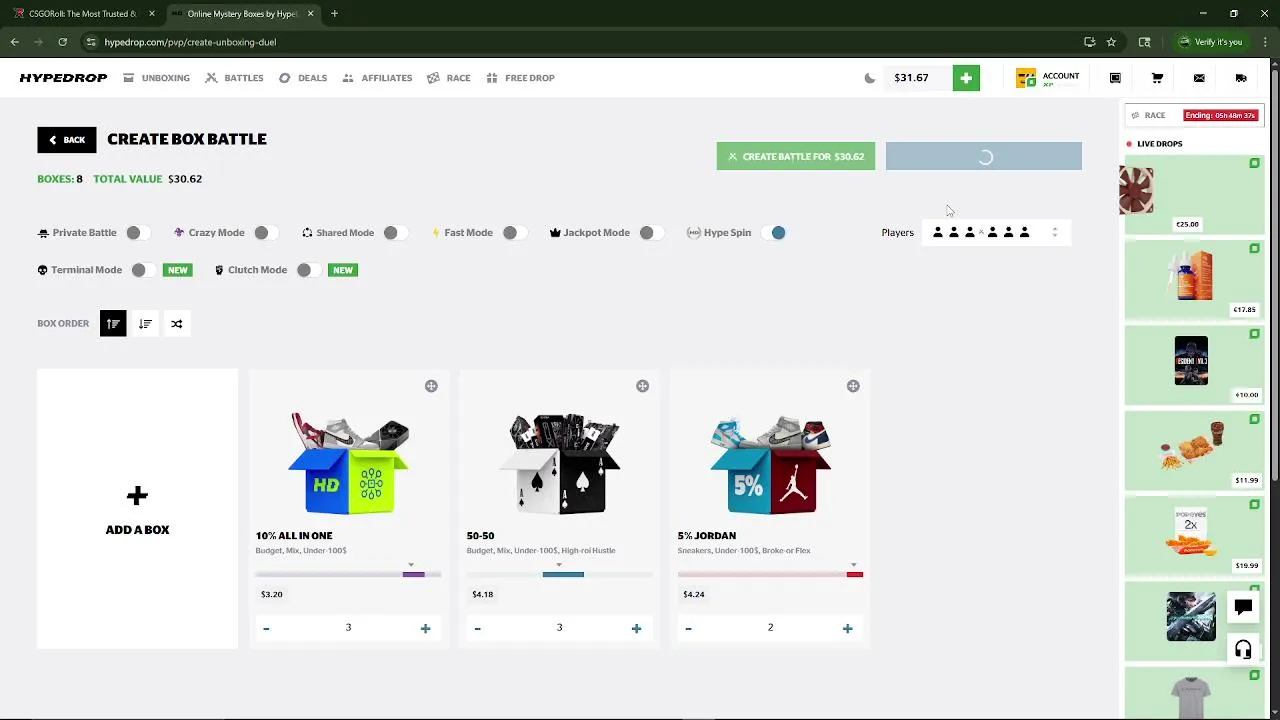The width and height of the screenshot is (1280, 720).
Task: Open Race link in sidebar
Action: [1148, 115]
